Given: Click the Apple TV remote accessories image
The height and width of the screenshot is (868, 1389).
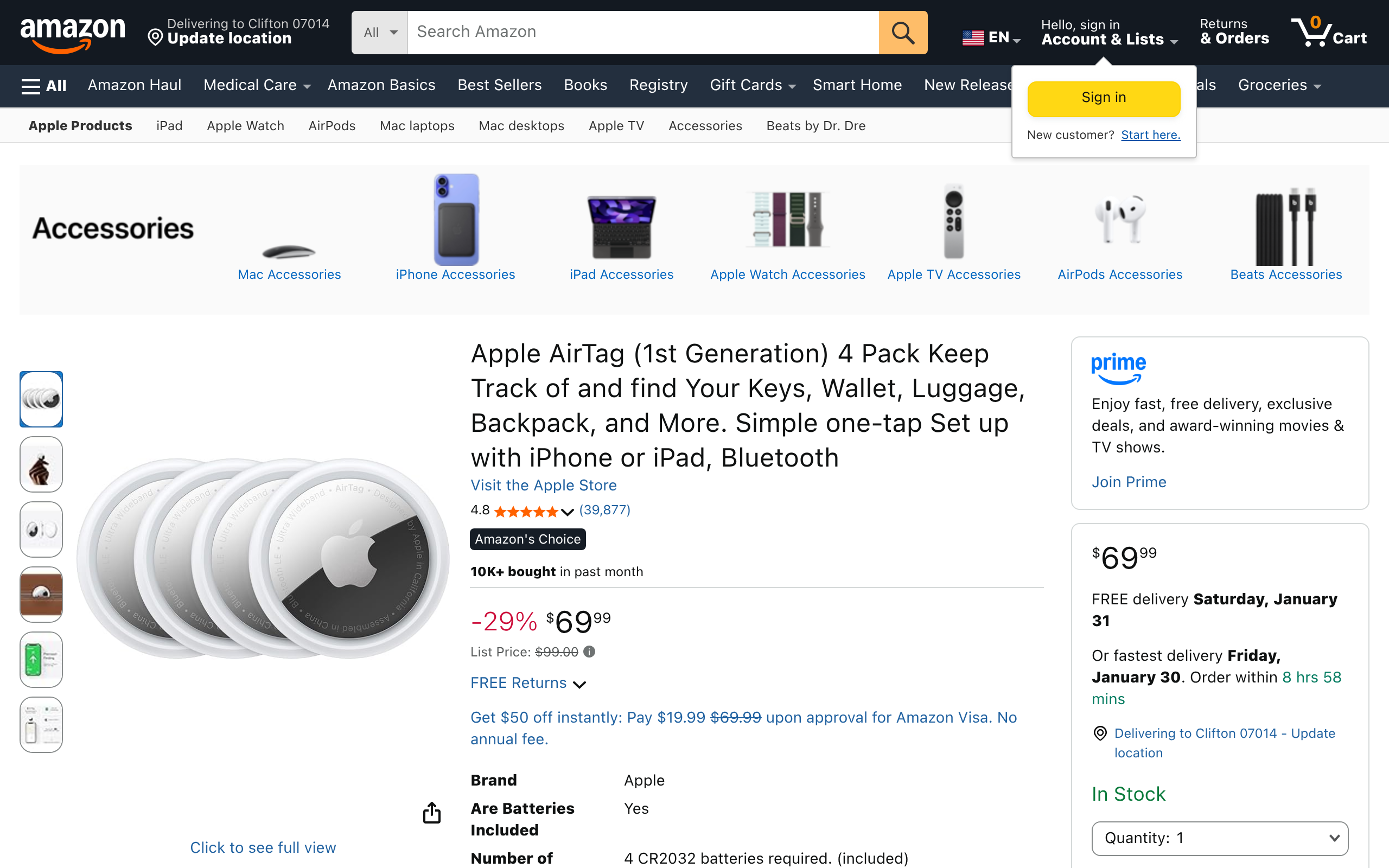Looking at the screenshot, I should (x=953, y=222).
